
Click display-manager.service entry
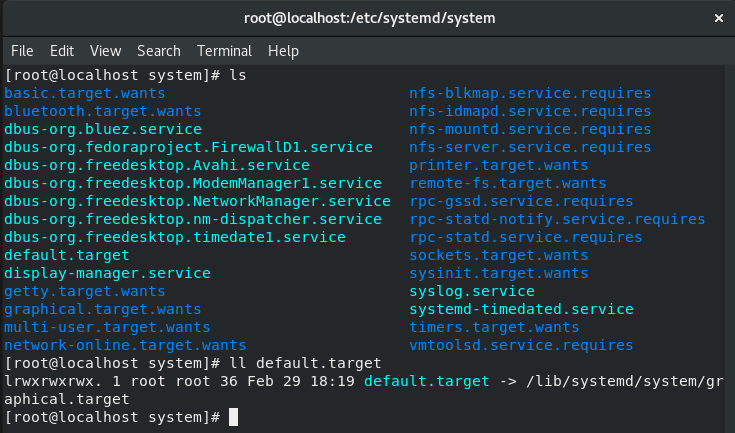[107, 273]
